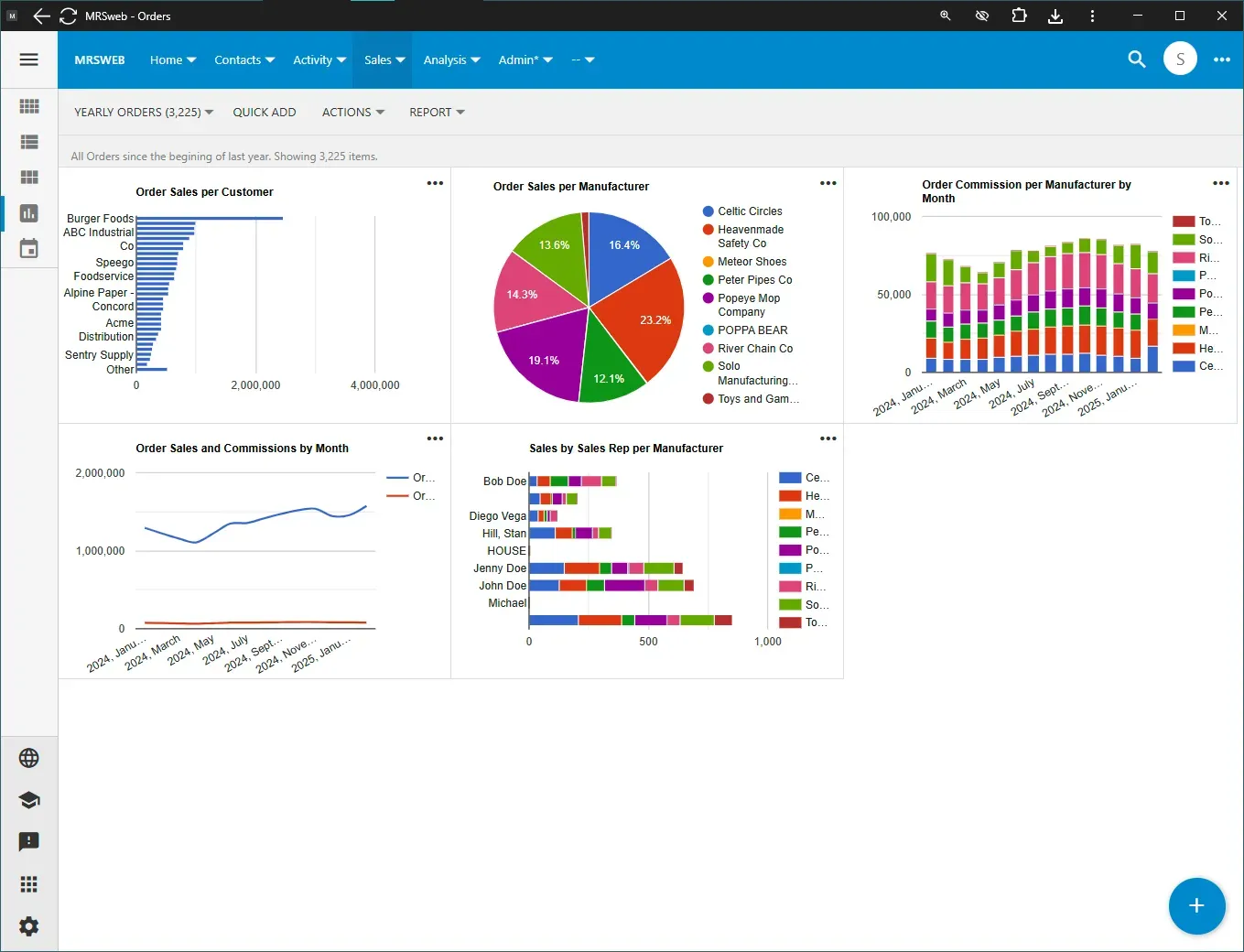Open the Contacts menu

pos(244,59)
